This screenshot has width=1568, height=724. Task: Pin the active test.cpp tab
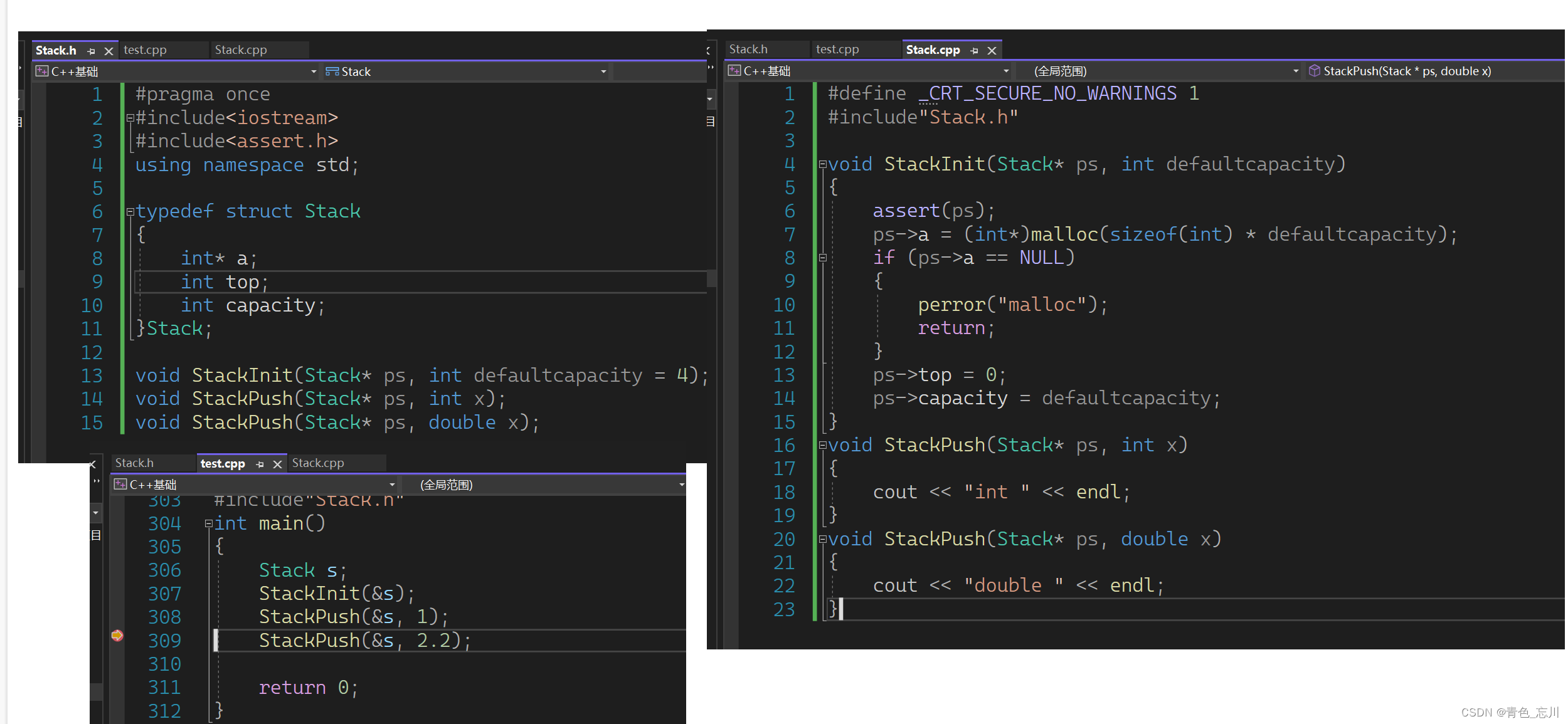(260, 464)
